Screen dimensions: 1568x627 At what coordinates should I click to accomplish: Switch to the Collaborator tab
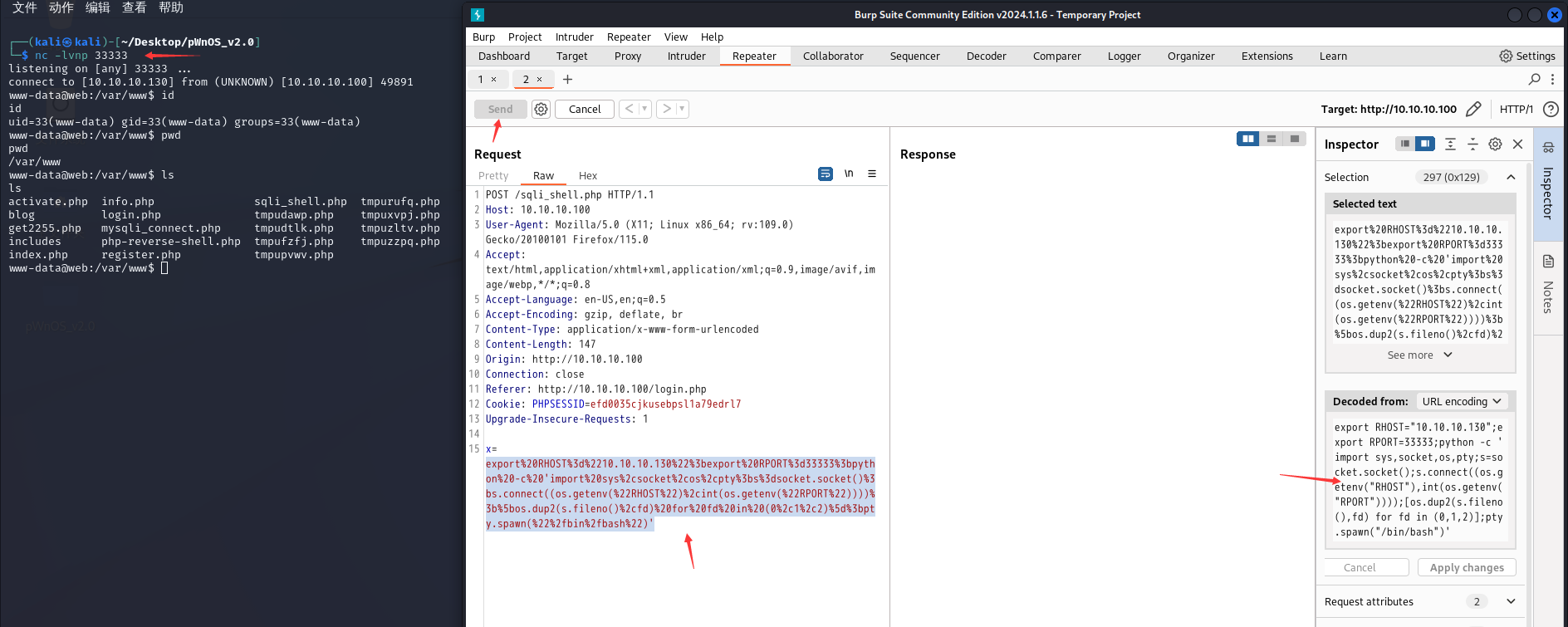tap(833, 56)
